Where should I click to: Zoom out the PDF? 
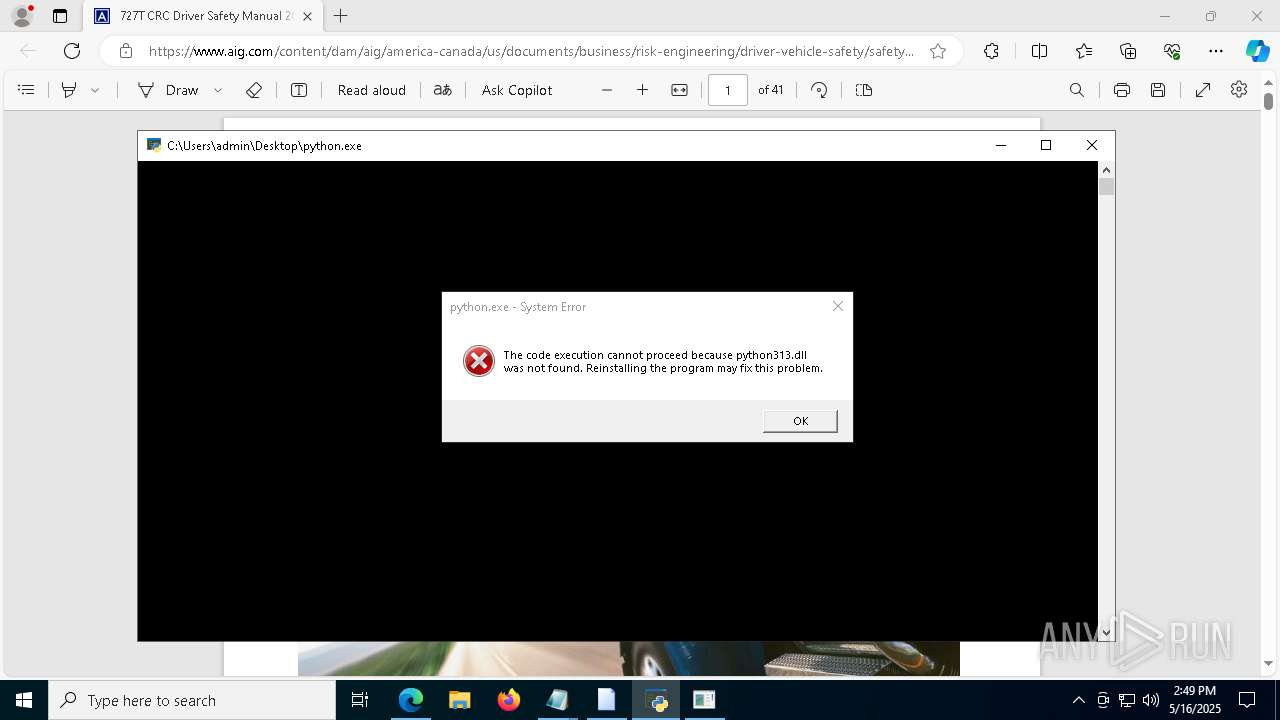pos(607,90)
